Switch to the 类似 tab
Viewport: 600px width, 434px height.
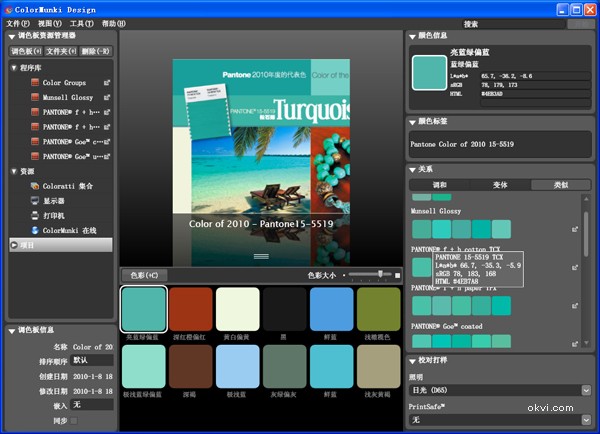(x=561, y=185)
